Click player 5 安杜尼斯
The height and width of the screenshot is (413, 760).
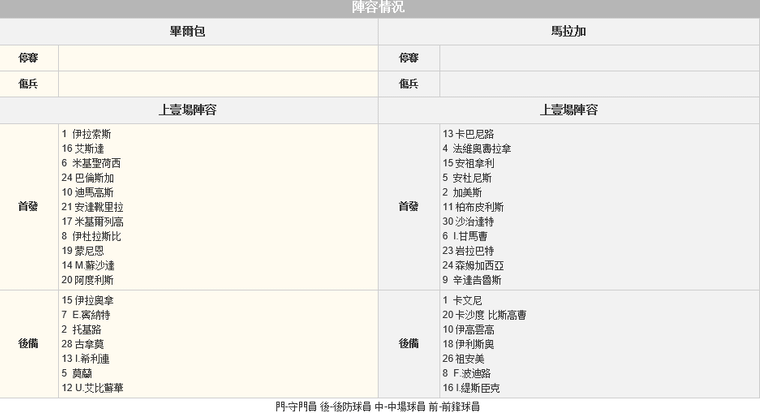point(467,178)
